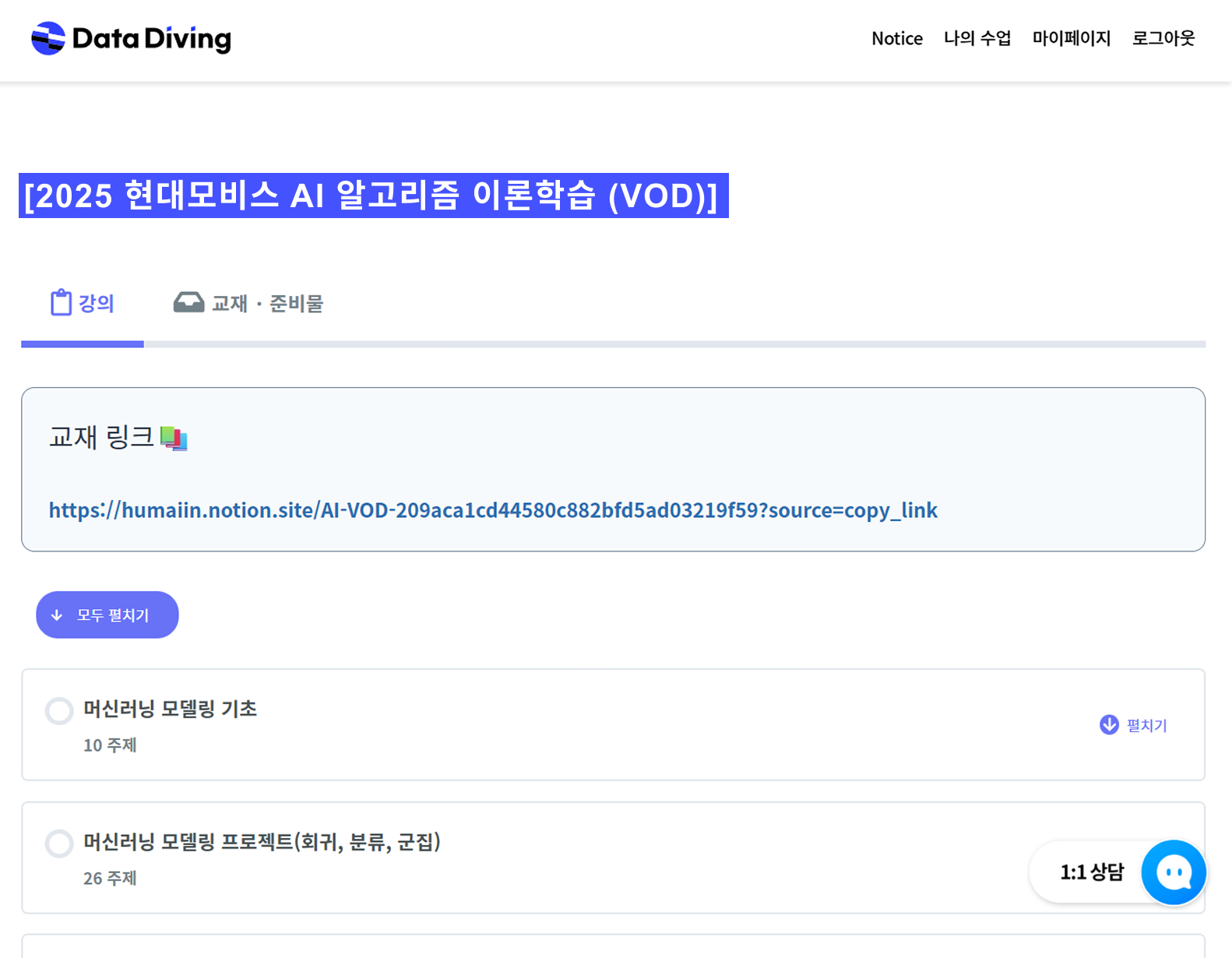Click the Data Diving logo icon
The height and width of the screenshot is (958, 1232).
click(x=48, y=38)
